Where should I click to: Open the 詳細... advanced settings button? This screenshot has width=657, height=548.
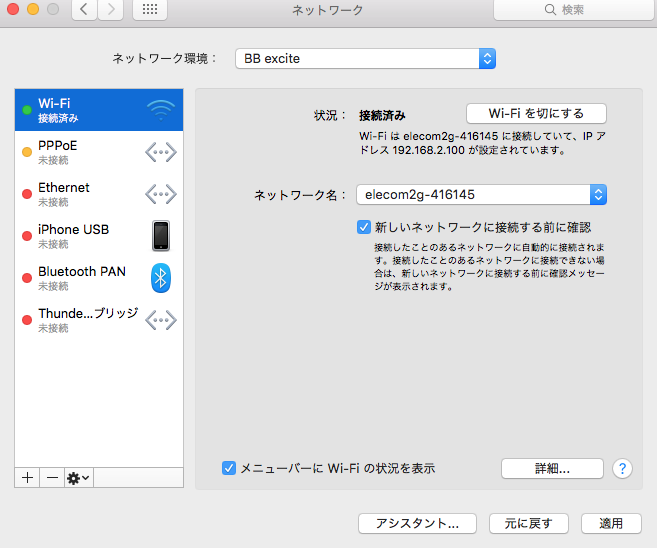point(552,468)
